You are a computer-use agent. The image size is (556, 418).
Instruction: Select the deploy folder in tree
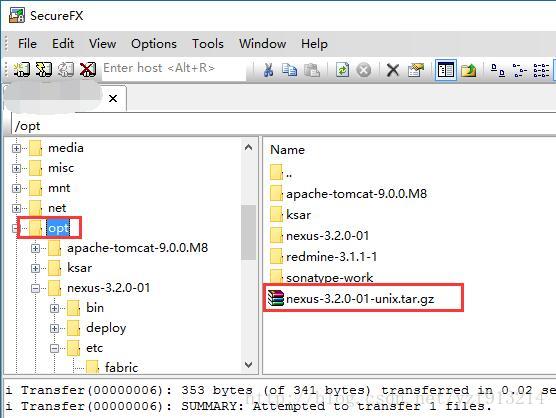[x=106, y=328]
